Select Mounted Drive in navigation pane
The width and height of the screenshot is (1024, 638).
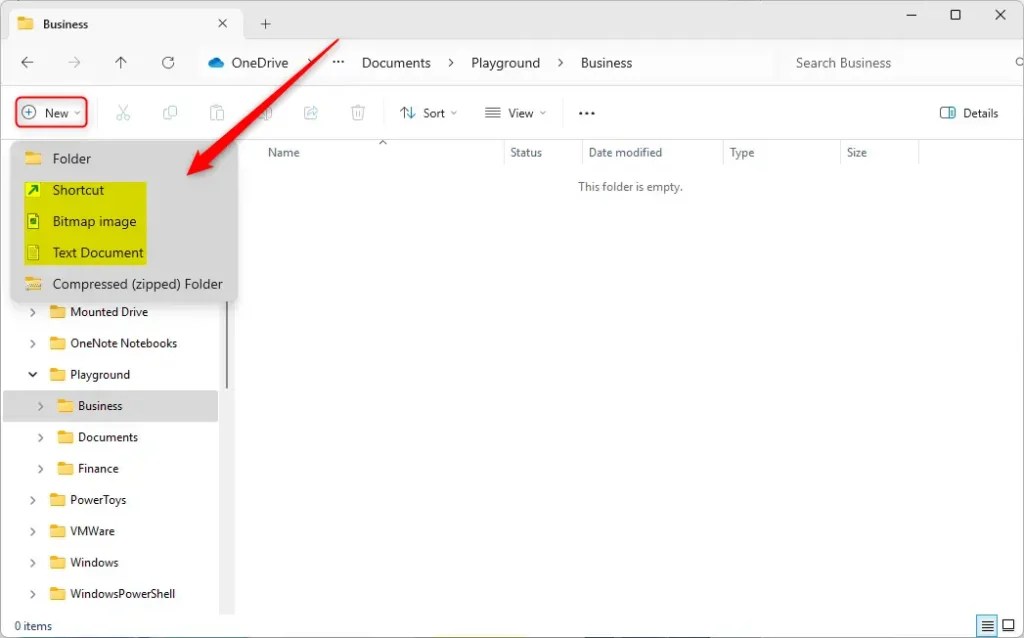coord(109,312)
